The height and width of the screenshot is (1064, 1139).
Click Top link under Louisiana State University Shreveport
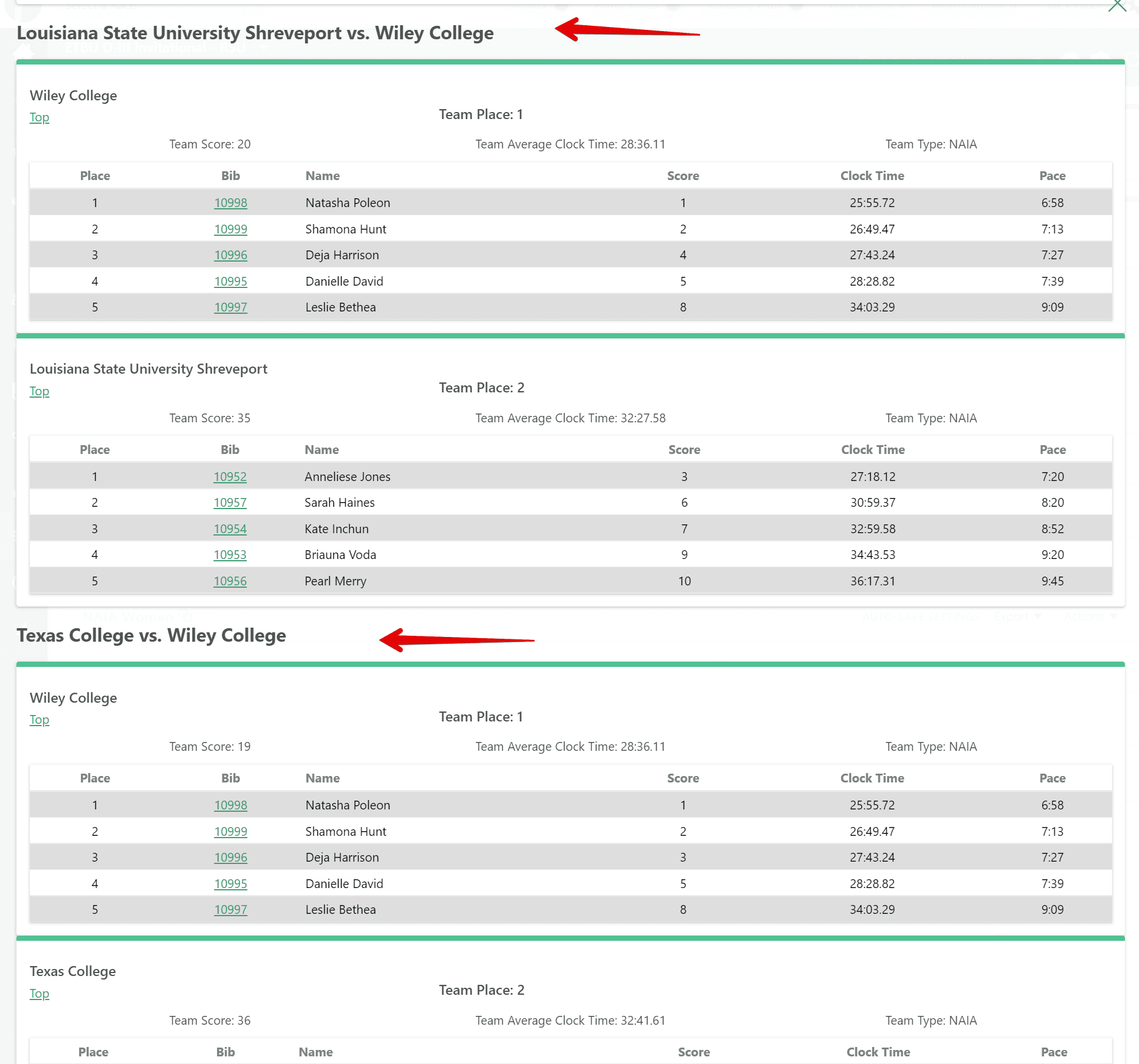[39, 391]
